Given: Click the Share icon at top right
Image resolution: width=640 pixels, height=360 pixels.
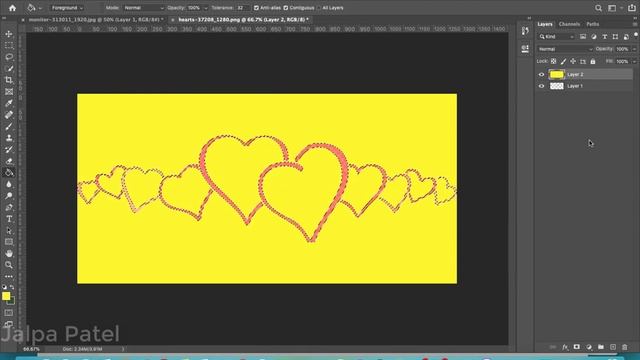Looking at the screenshot, I should [x=631, y=8].
